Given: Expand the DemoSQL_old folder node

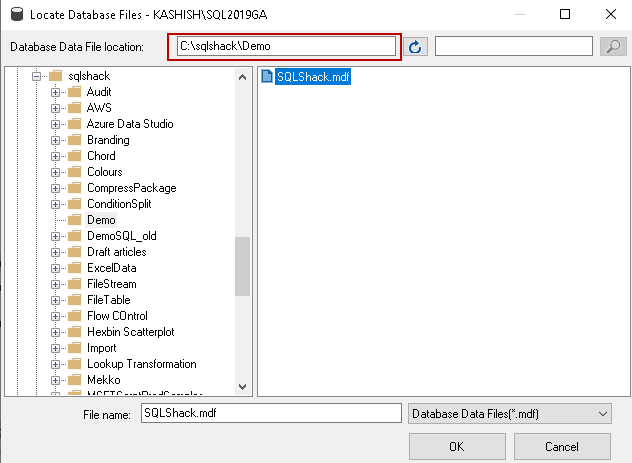Looking at the screenshot, I should 56,236.
